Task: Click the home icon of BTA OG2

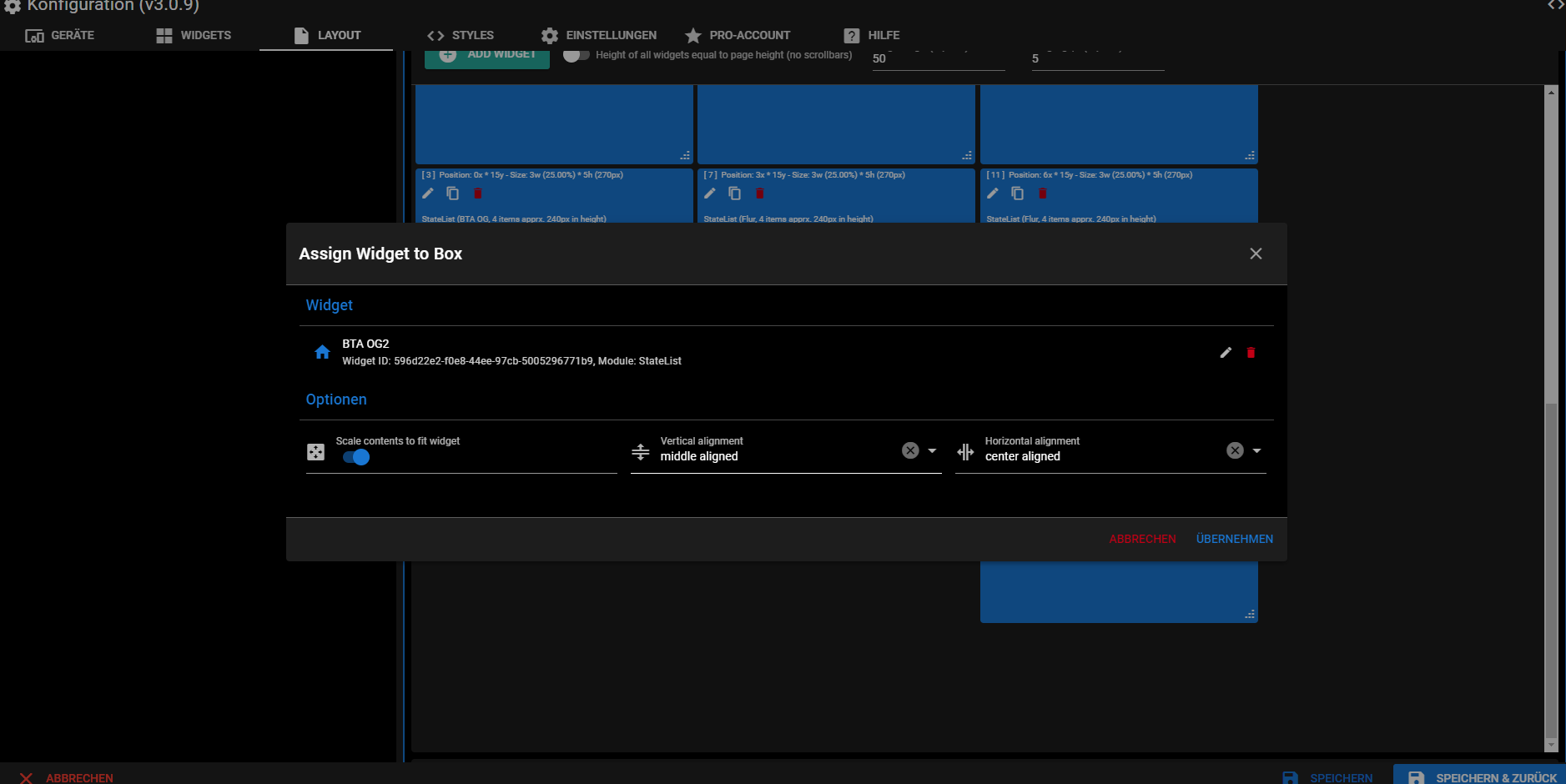Action: point(322,352)
